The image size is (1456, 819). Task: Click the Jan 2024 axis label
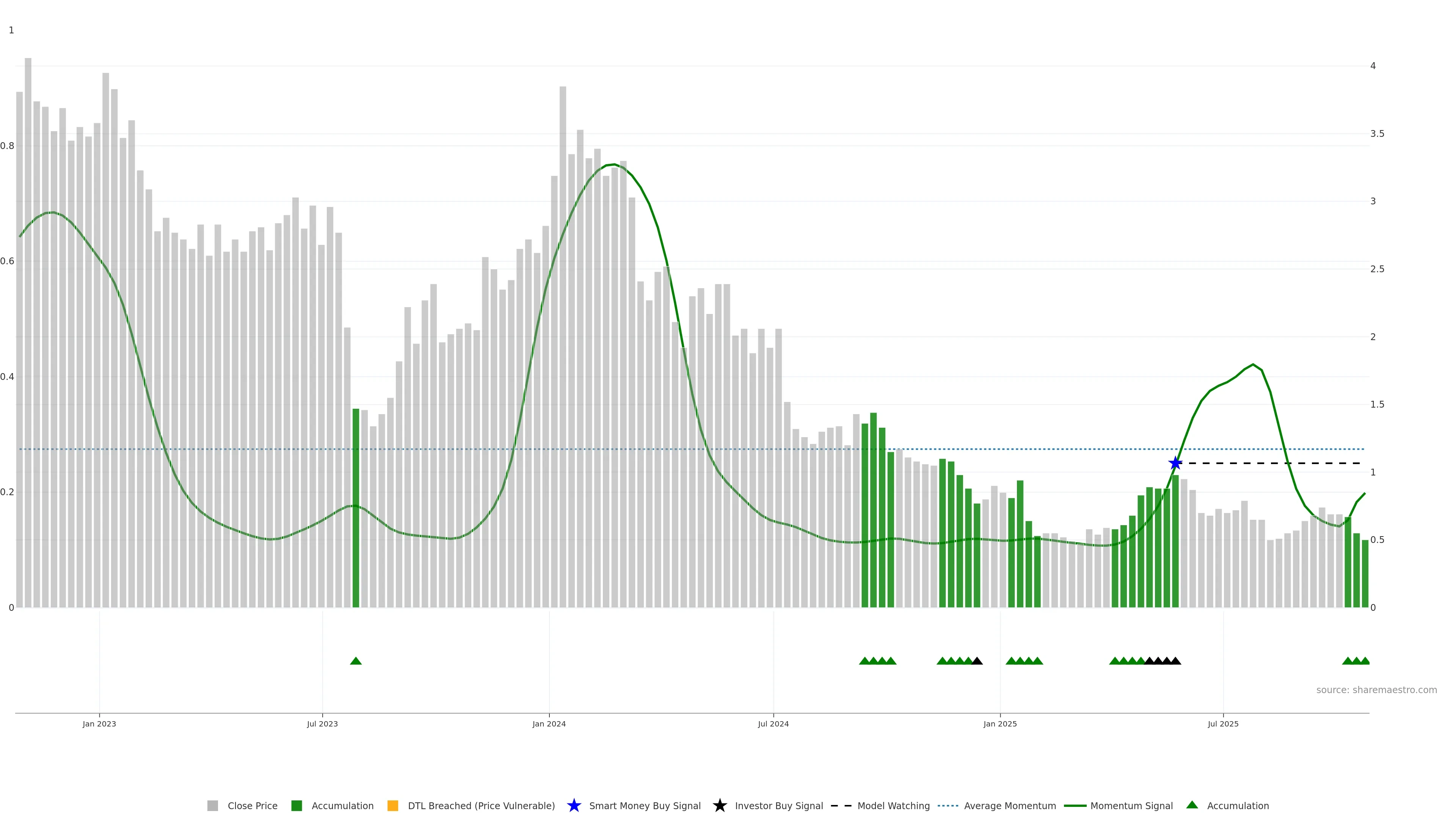549,723
